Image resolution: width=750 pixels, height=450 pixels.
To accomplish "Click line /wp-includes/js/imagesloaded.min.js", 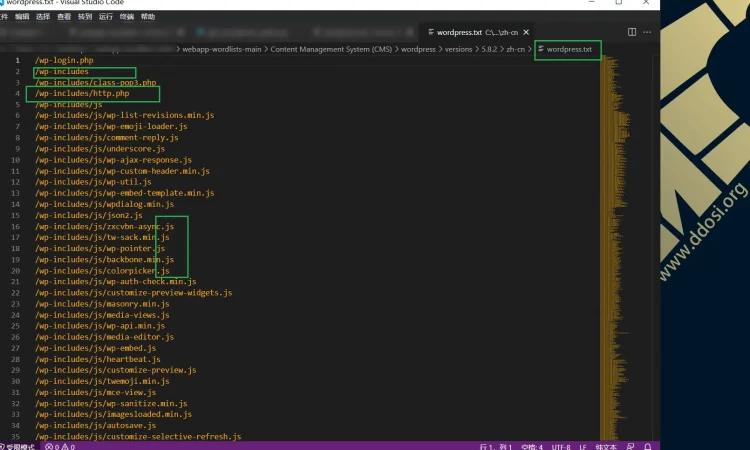I will pos(113,414).
